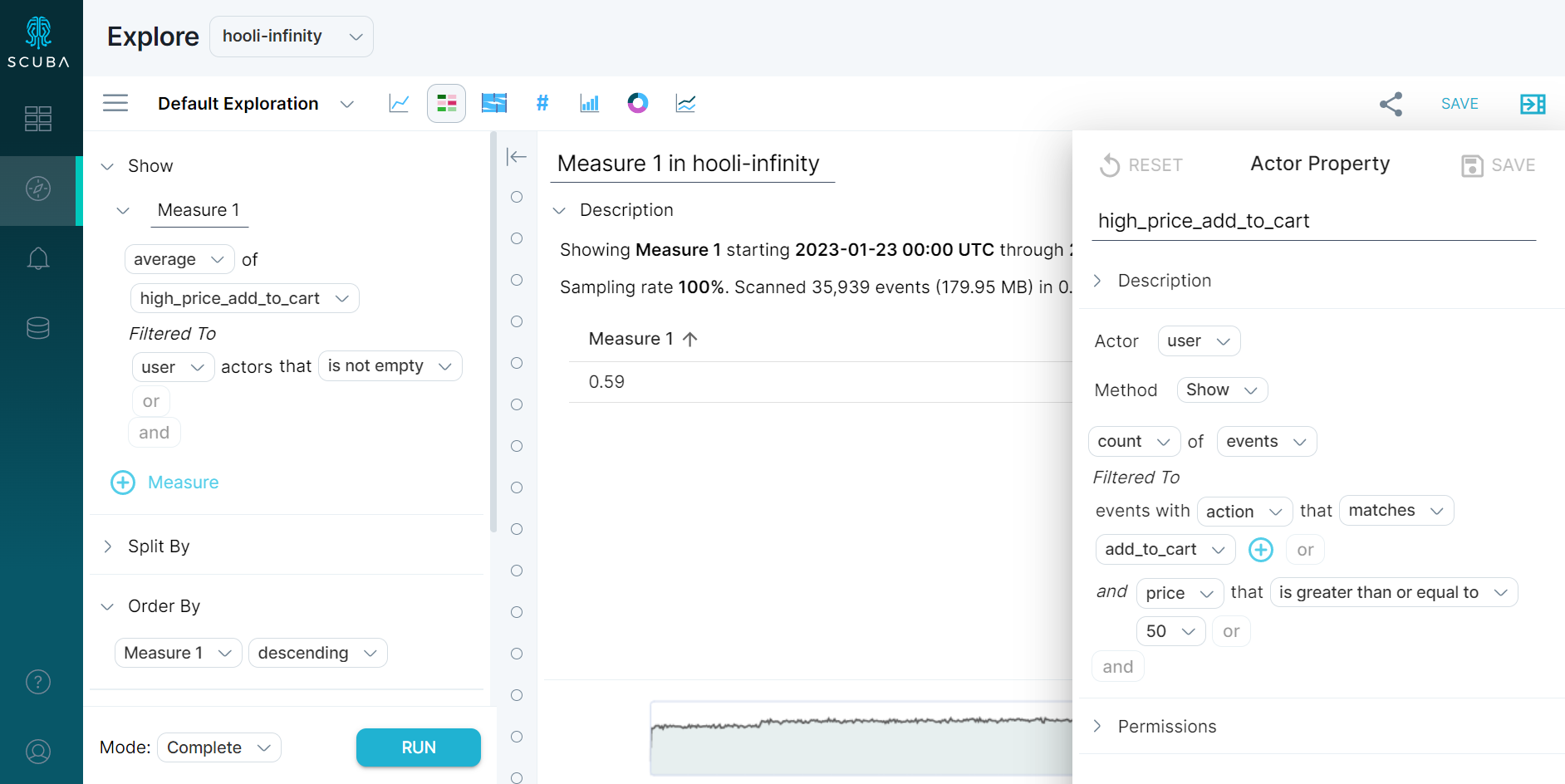Click 'or' under the user filter
Viewport: 1565px width, 784px height.
pyautogui.click(x=151, y=401)
